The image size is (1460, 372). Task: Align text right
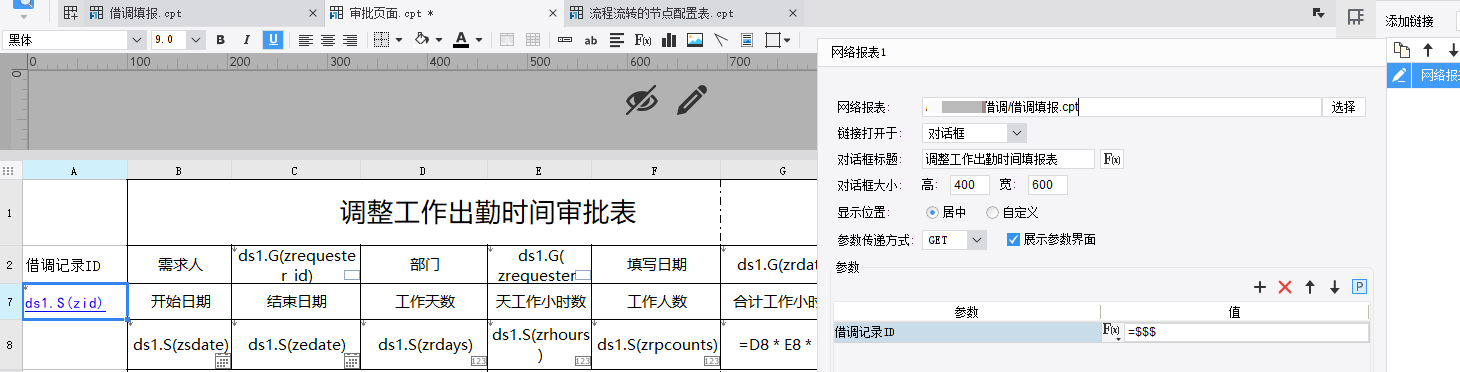click(x=350, y=40)
